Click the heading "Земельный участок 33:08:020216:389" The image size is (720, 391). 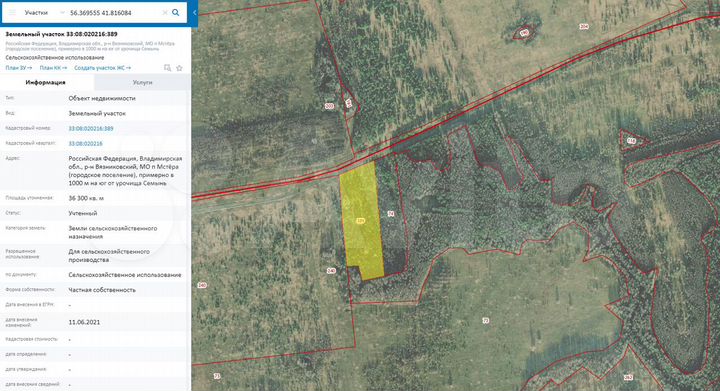tap(61, 34)
